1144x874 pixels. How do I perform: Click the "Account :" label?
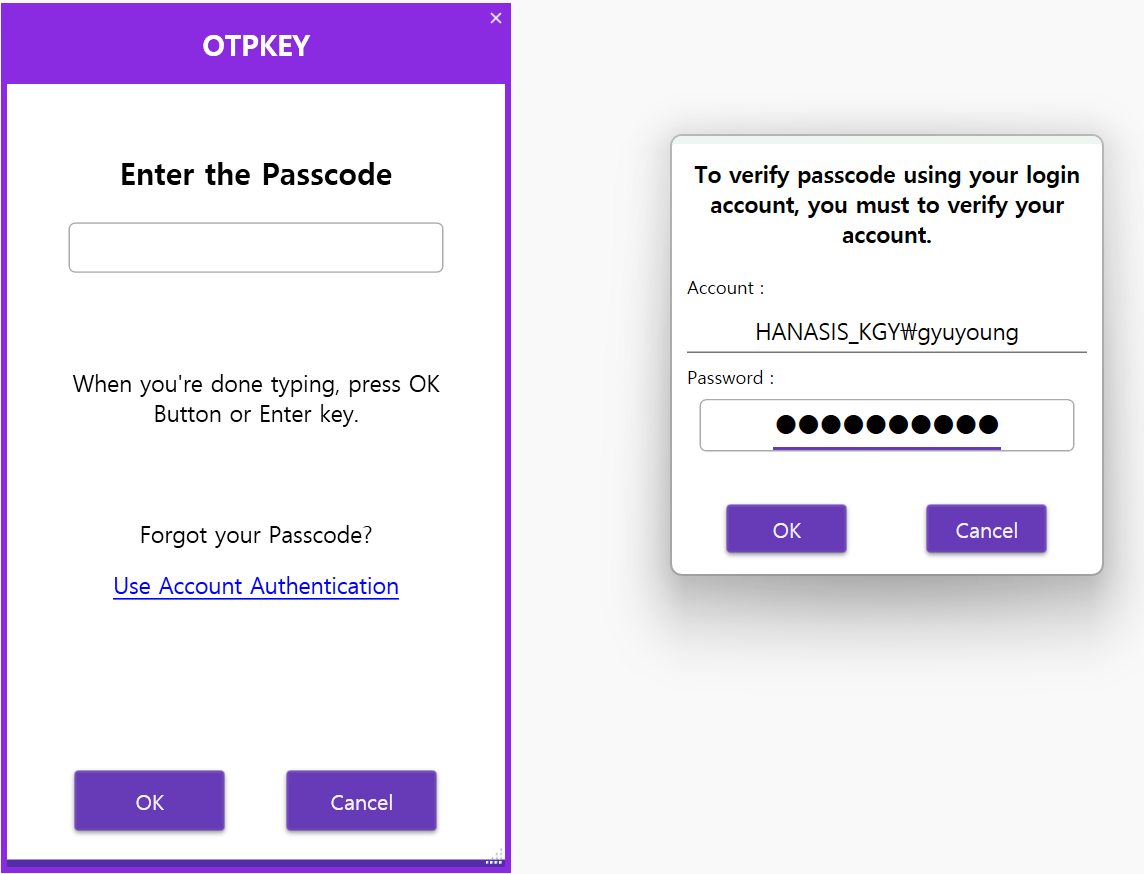(725, 288)
